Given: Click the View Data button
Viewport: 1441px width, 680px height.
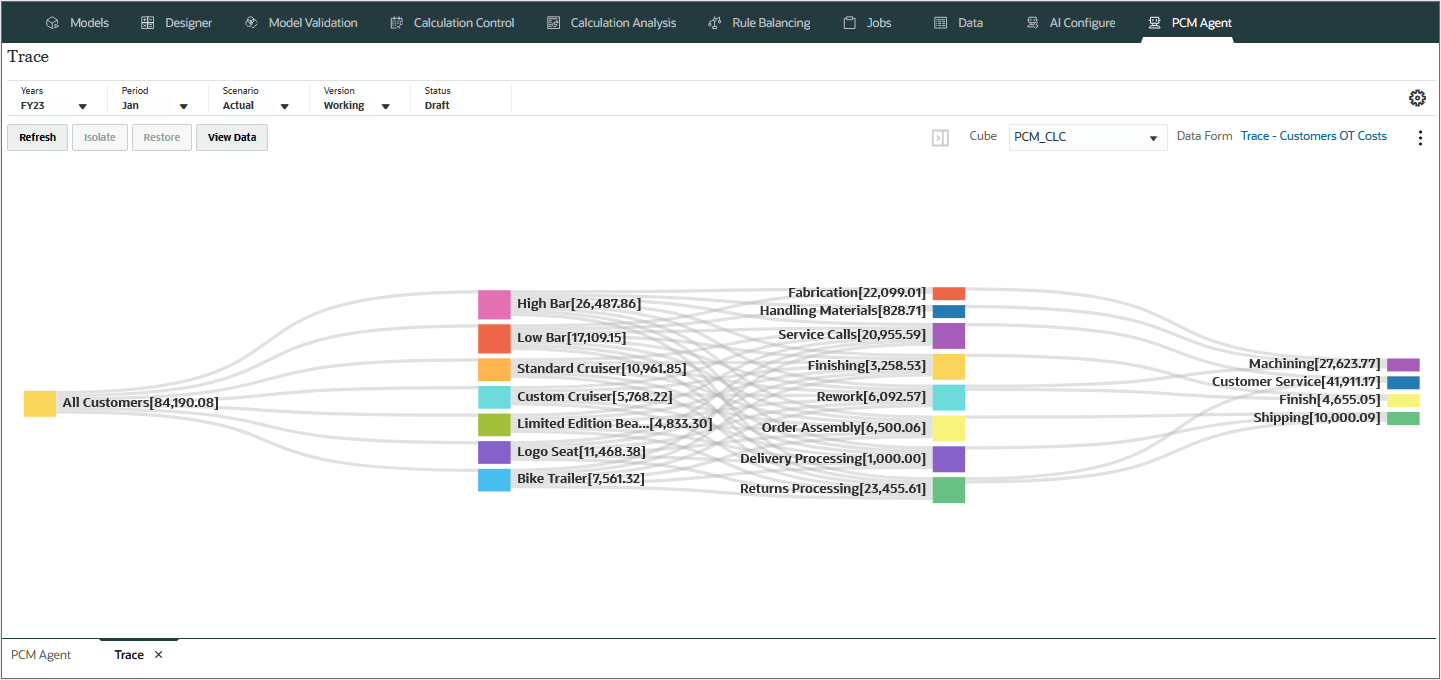Looking at the screenshot, I should coord(232,138).
